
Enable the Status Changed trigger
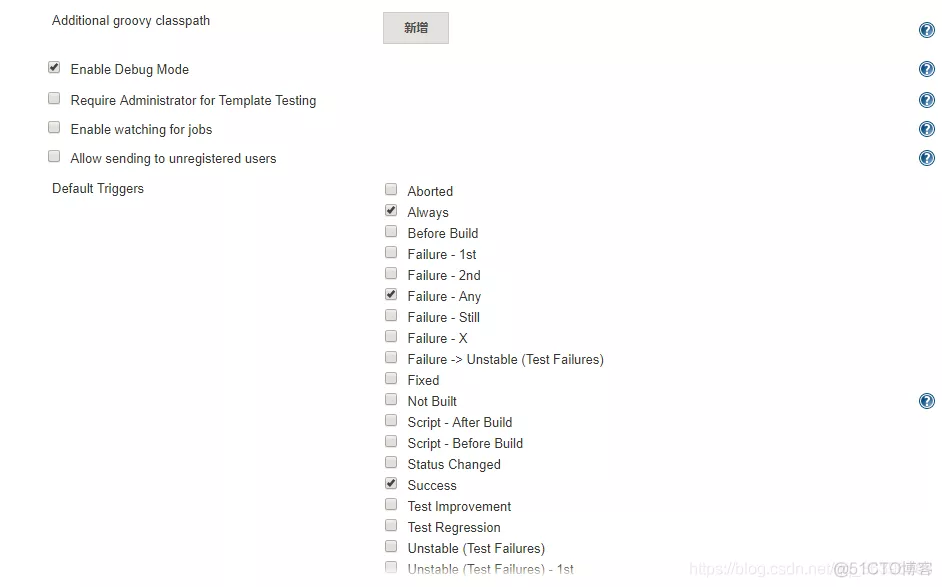391,463
